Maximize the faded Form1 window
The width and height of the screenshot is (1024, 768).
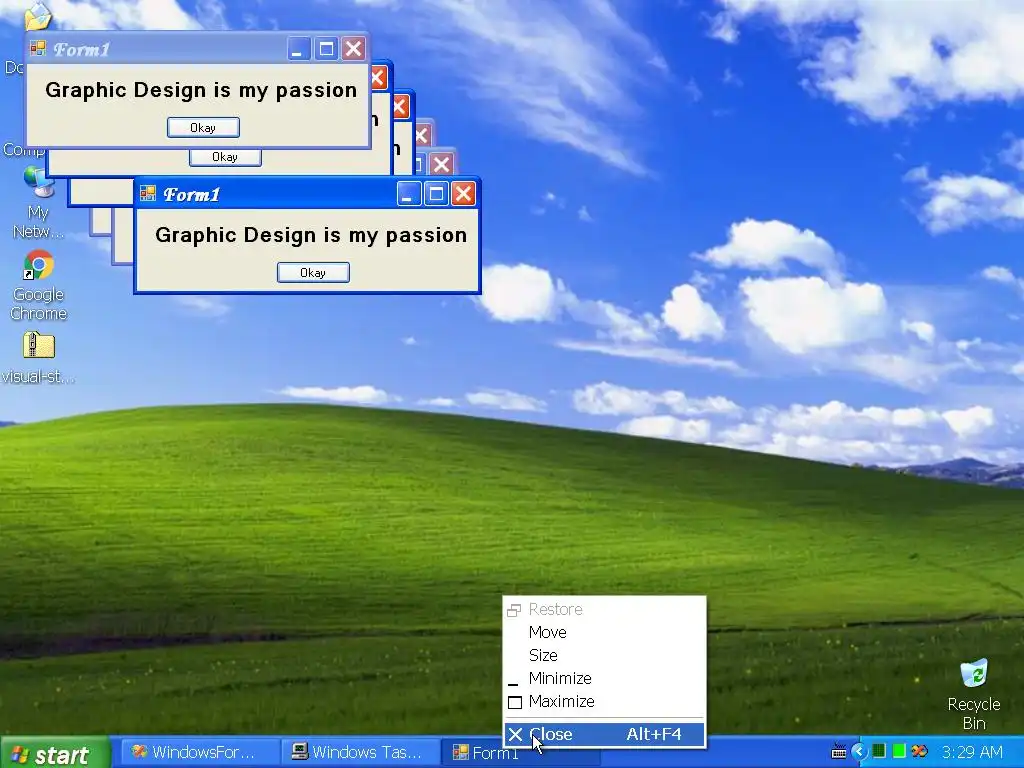click(x=327, y=48)
